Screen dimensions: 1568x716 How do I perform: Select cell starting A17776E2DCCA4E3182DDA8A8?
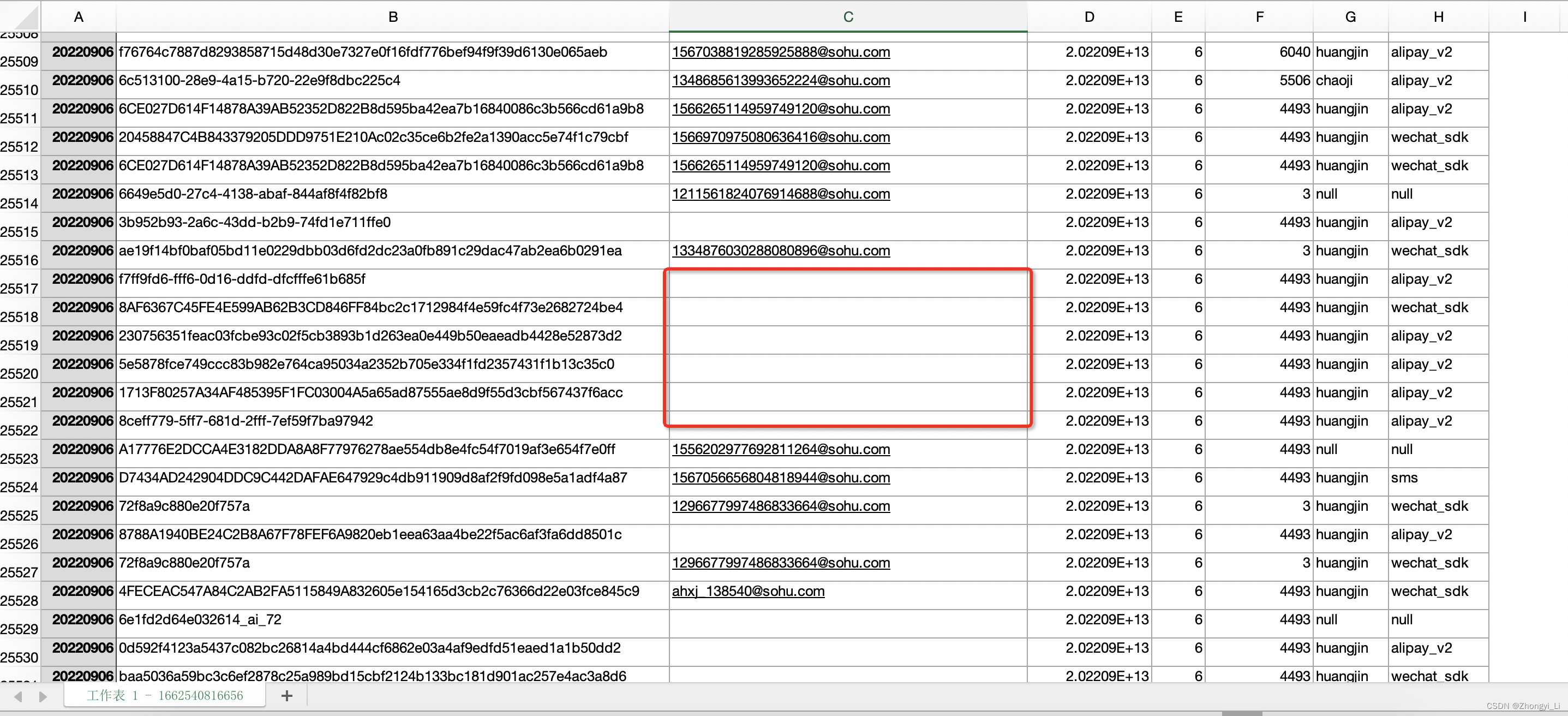tap(393, 454)
